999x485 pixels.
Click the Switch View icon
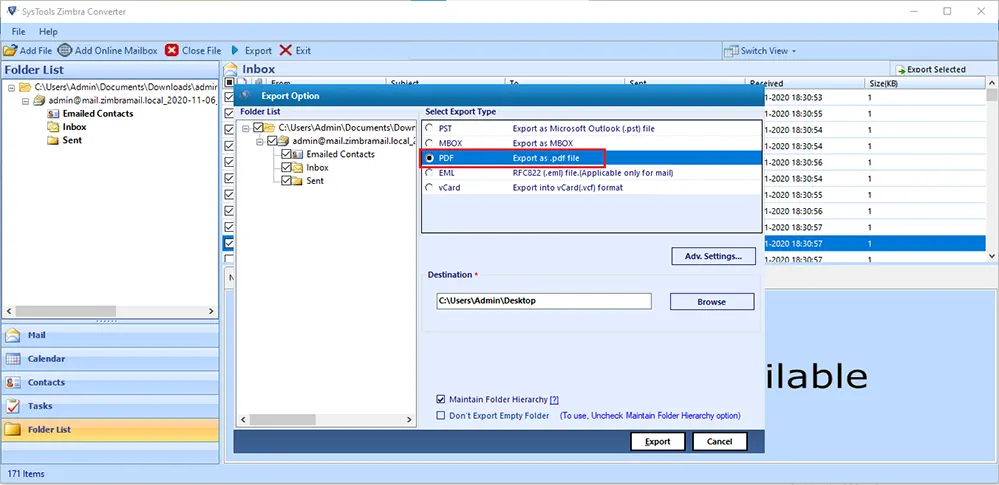tap(731, 50)
